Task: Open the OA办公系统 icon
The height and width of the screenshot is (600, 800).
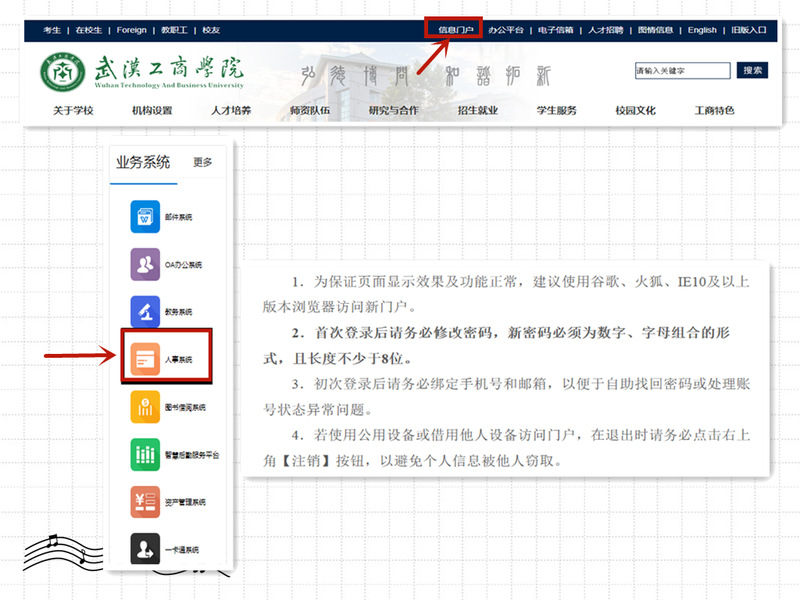Action: coord(145,265)
